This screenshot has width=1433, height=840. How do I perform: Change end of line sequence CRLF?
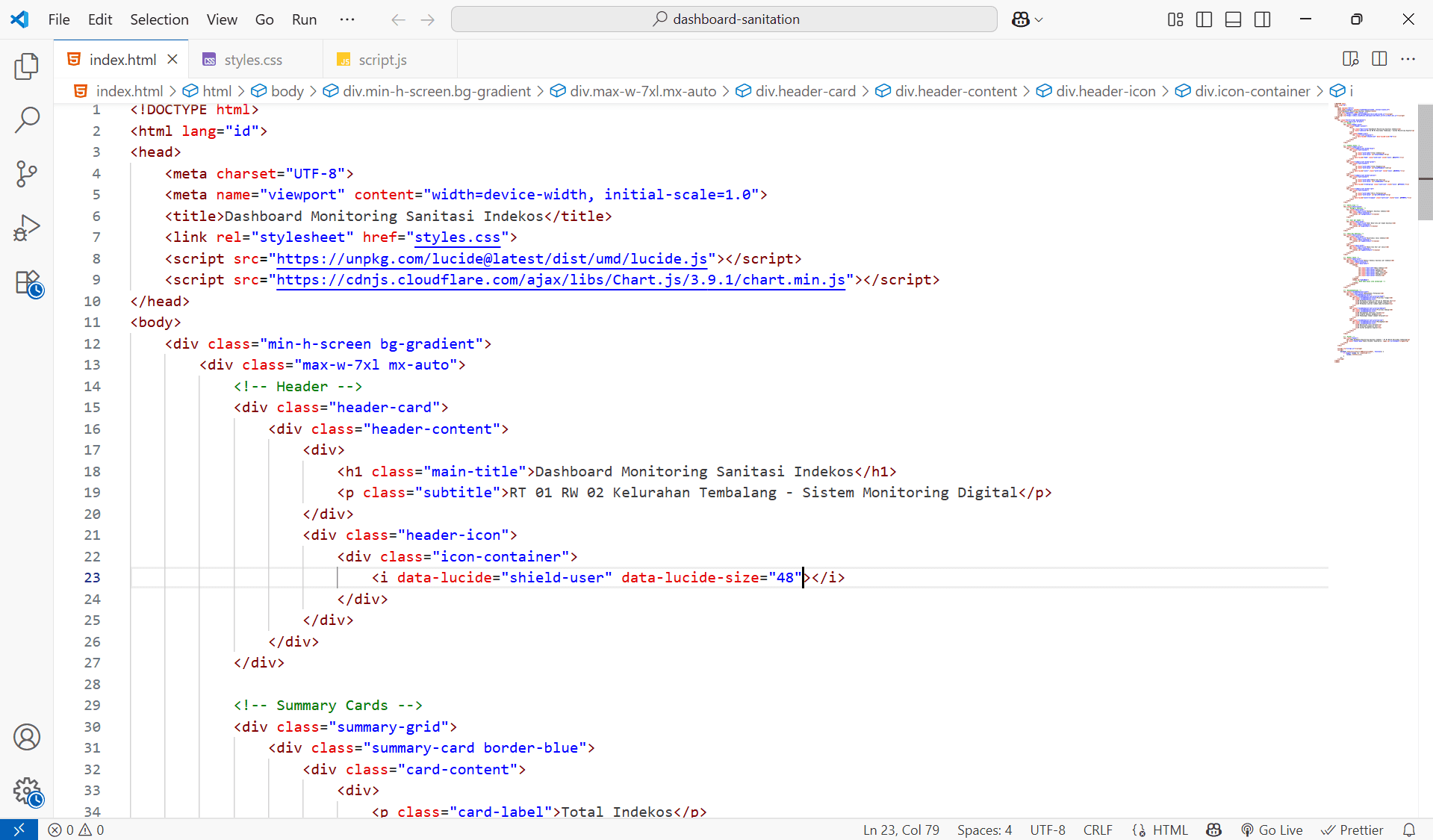point(1098,830)
